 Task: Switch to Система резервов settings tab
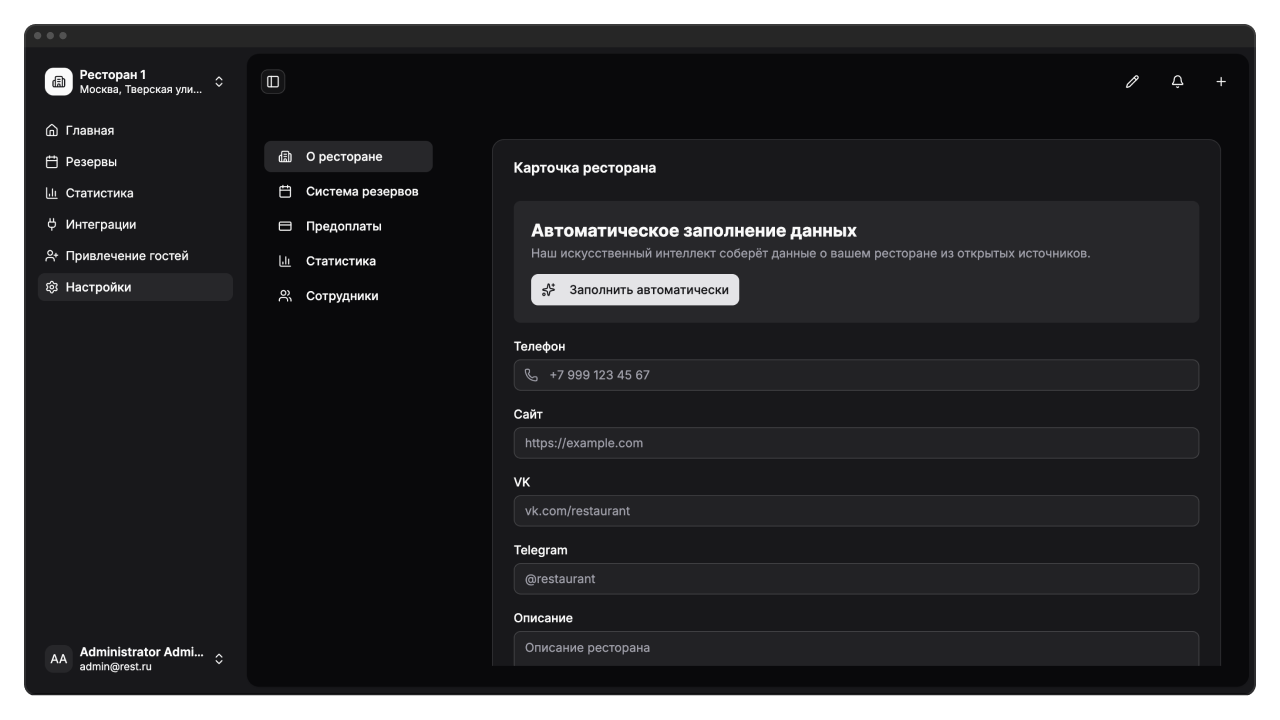(x=361, y=192)
